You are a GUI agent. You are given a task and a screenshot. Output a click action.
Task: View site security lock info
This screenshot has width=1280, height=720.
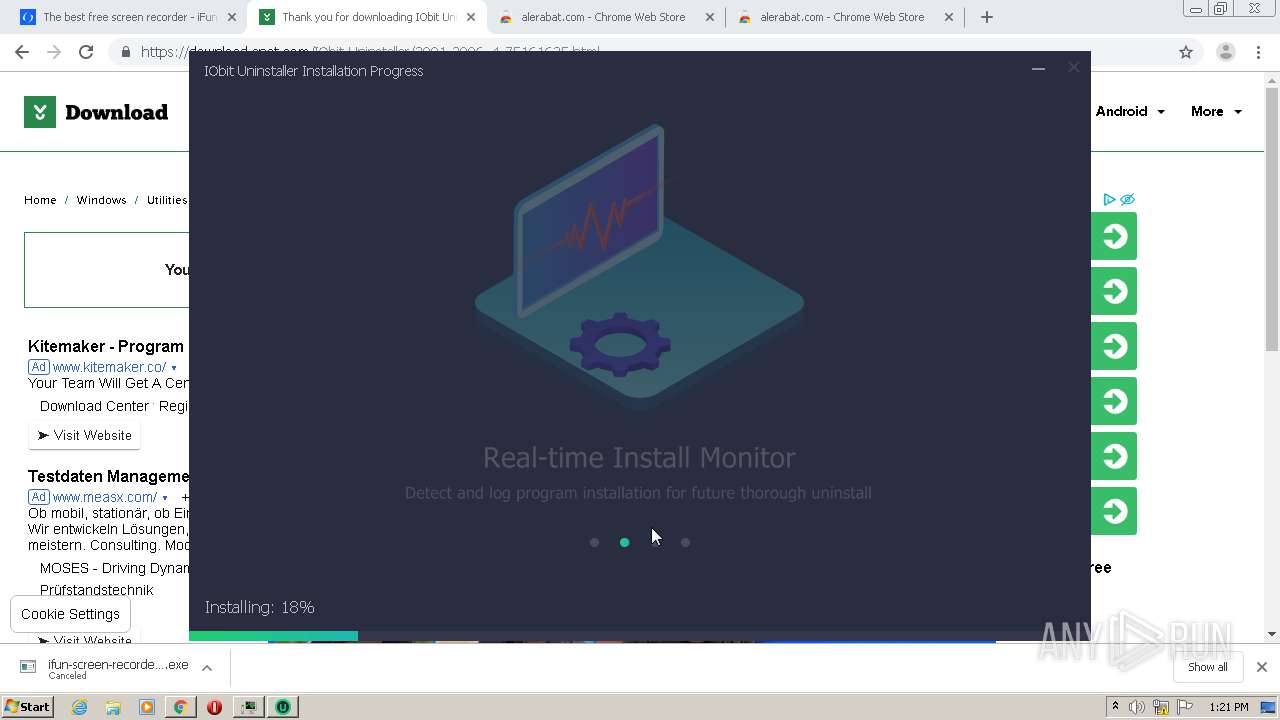tap(125, 52)
